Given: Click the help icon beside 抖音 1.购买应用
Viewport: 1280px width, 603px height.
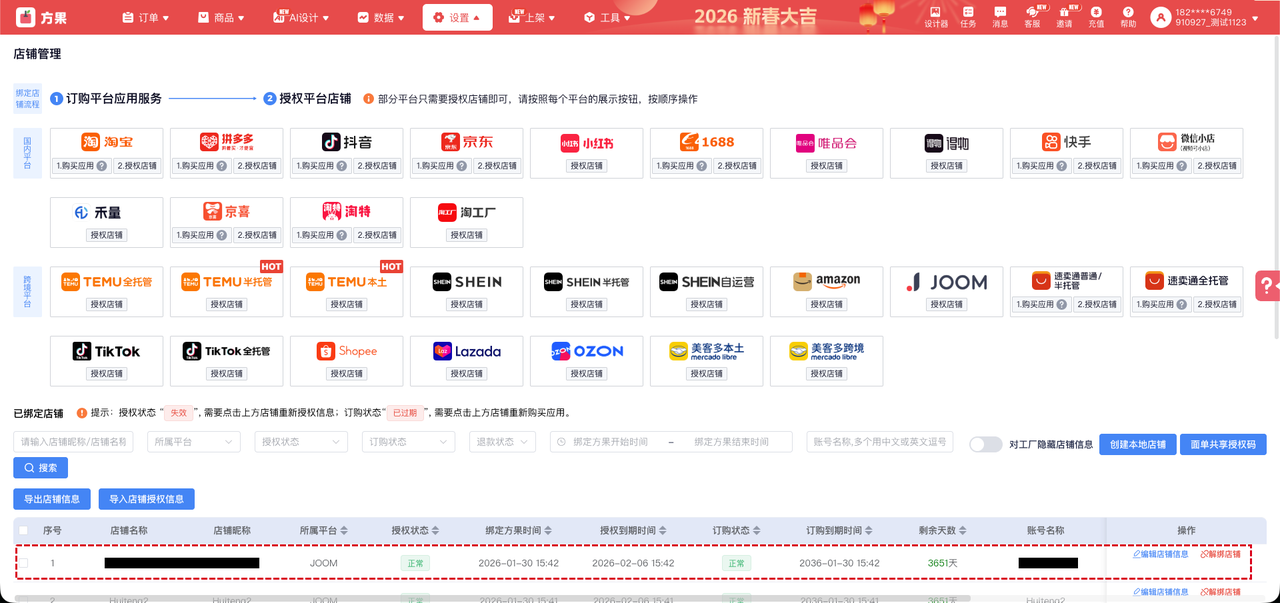Looking at the screenshot, I should click(341, 166).
